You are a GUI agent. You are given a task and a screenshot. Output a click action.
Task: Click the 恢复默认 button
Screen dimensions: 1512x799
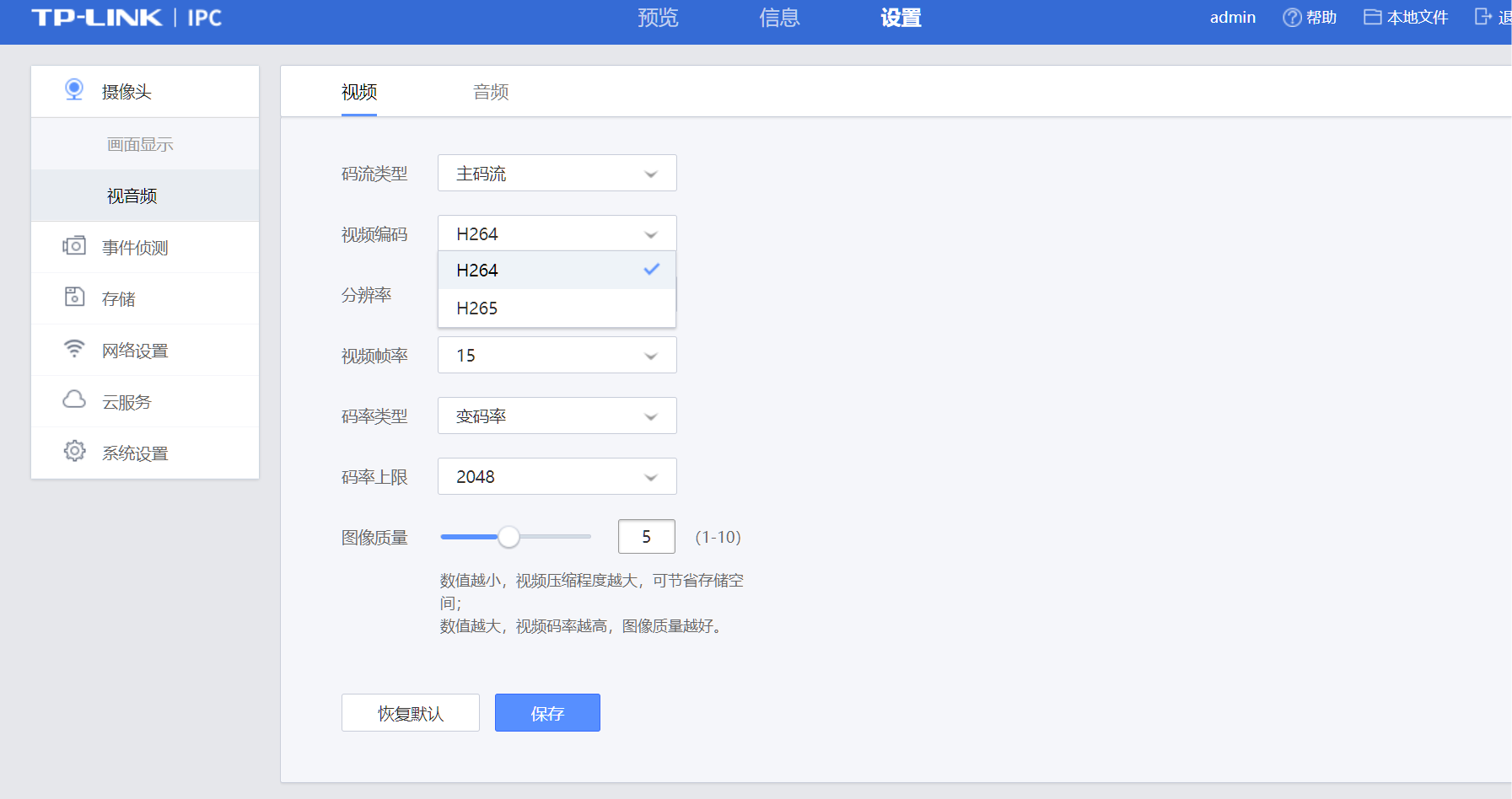tap(411, 713)
